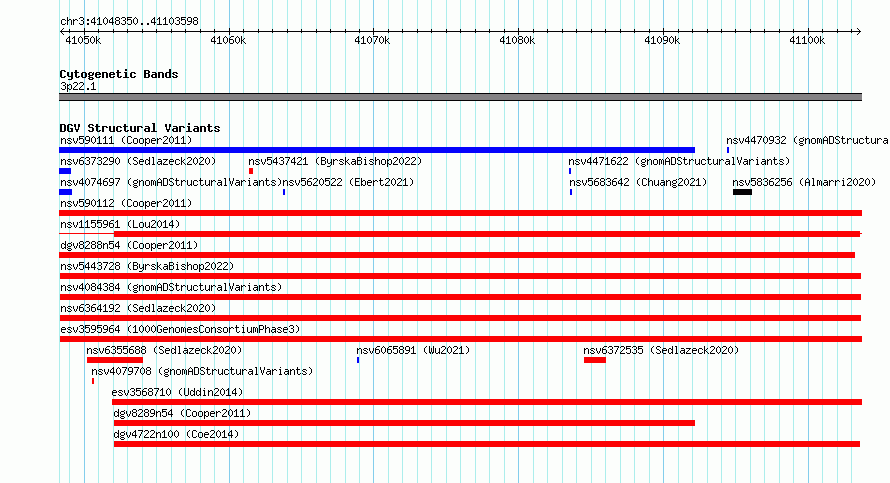This screenshot has height=483, width=890.
Task: Select the red bar under esv3595964
Action: click(460, 339)
